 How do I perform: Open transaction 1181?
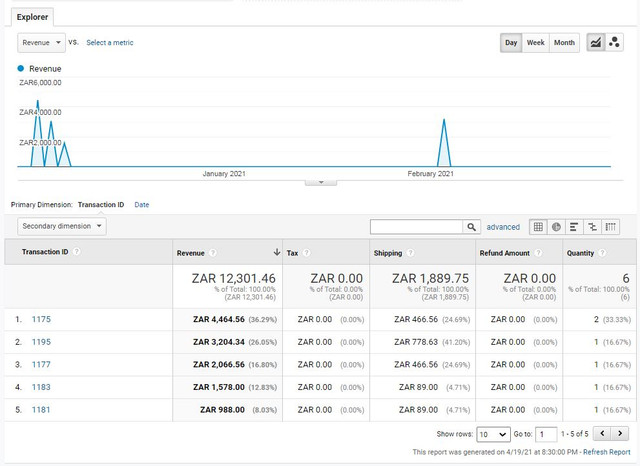coord(41,409)
